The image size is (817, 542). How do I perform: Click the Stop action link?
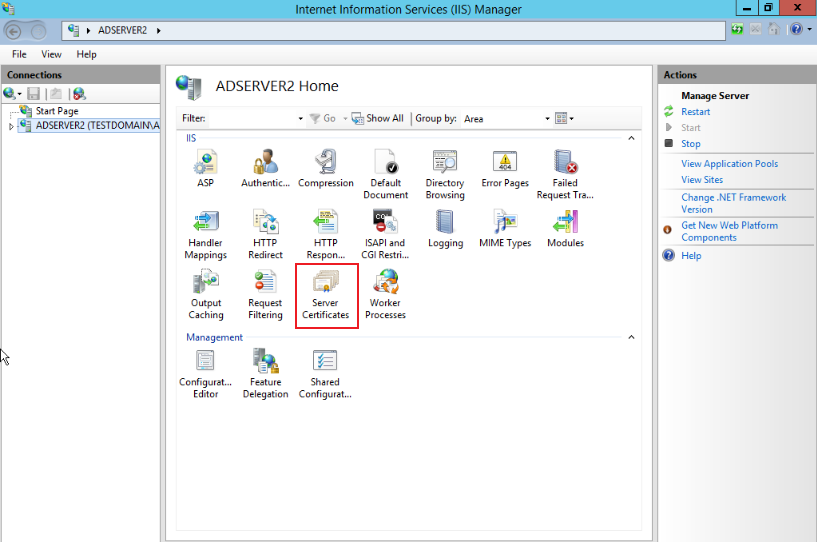pyautogui.click(x=691, y=144)
